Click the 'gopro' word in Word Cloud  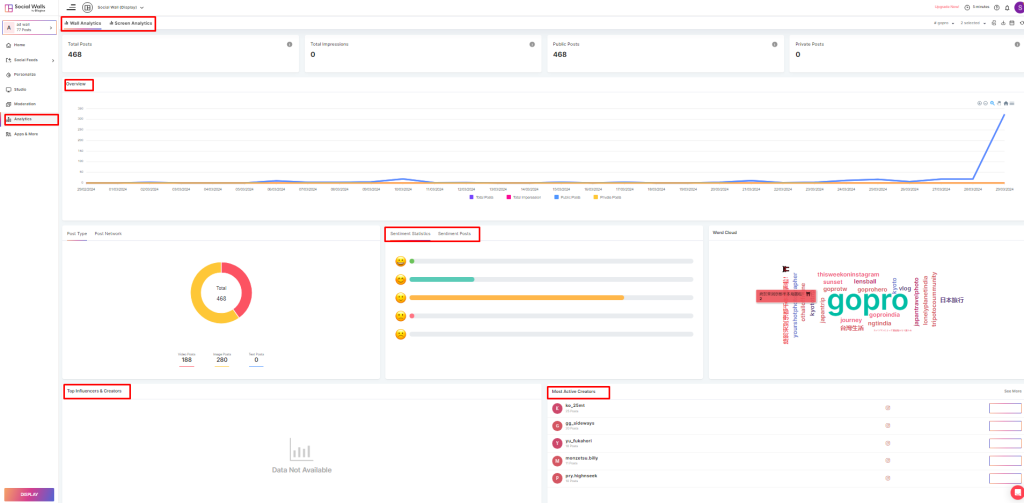click(x=867, y=302)
